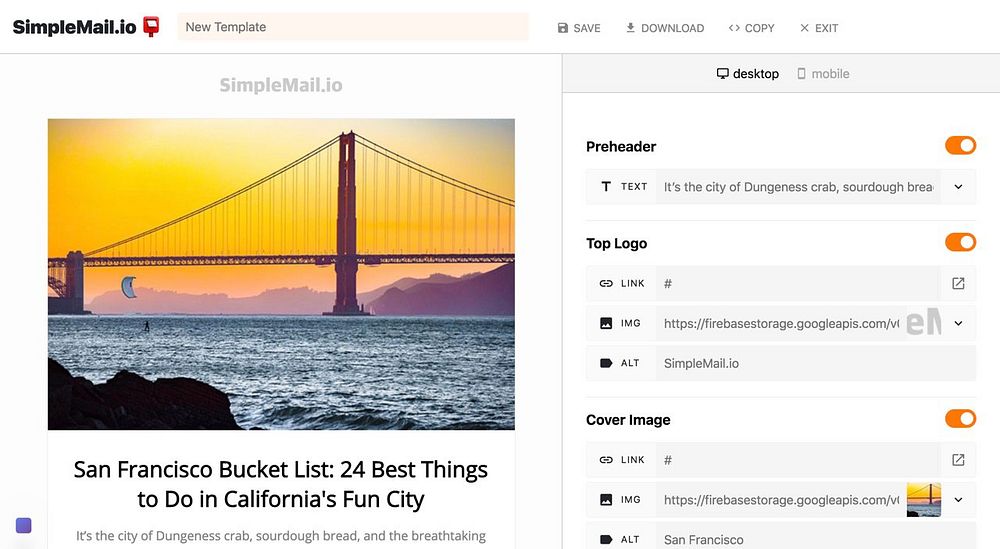Click the New Template name field

pyautogui.click(x=353, y=27)
